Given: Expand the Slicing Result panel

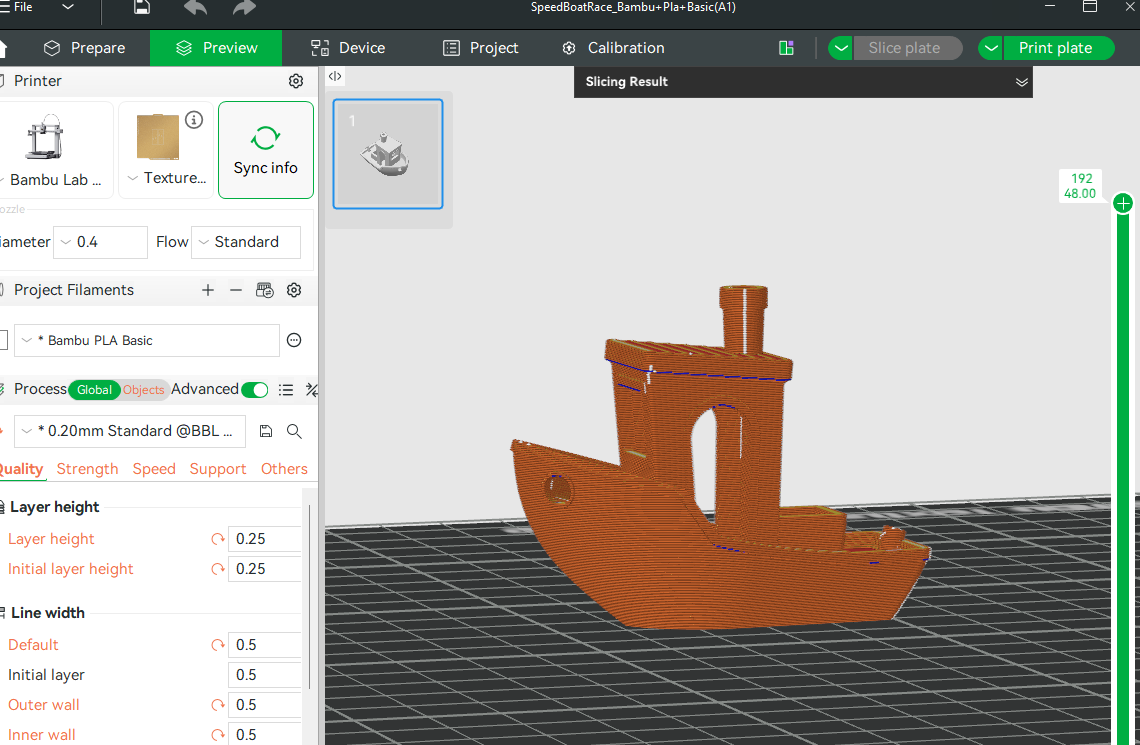Looking at the screenshot, I should pos(1021,82).
